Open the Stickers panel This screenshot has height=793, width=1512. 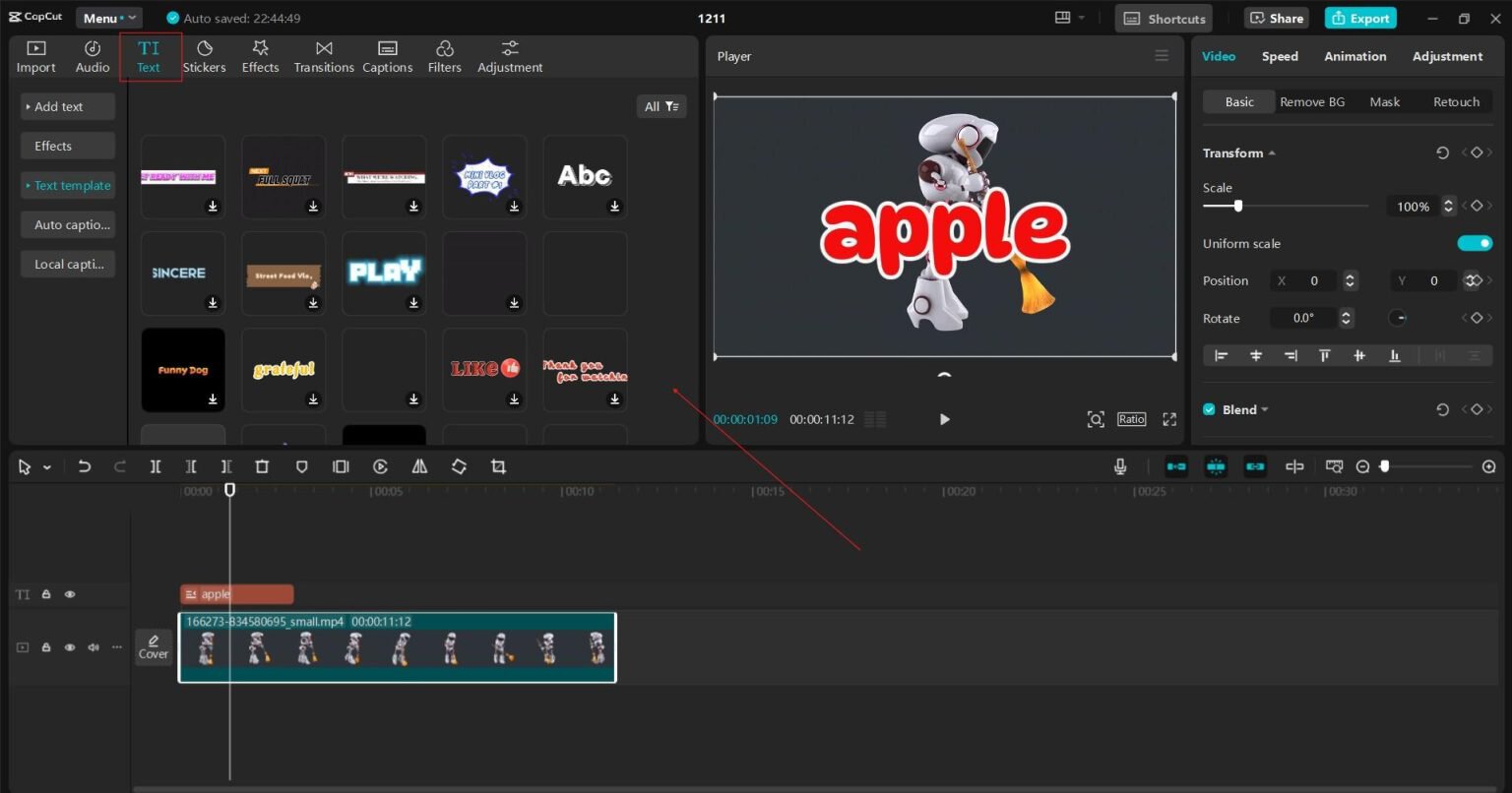204,55
